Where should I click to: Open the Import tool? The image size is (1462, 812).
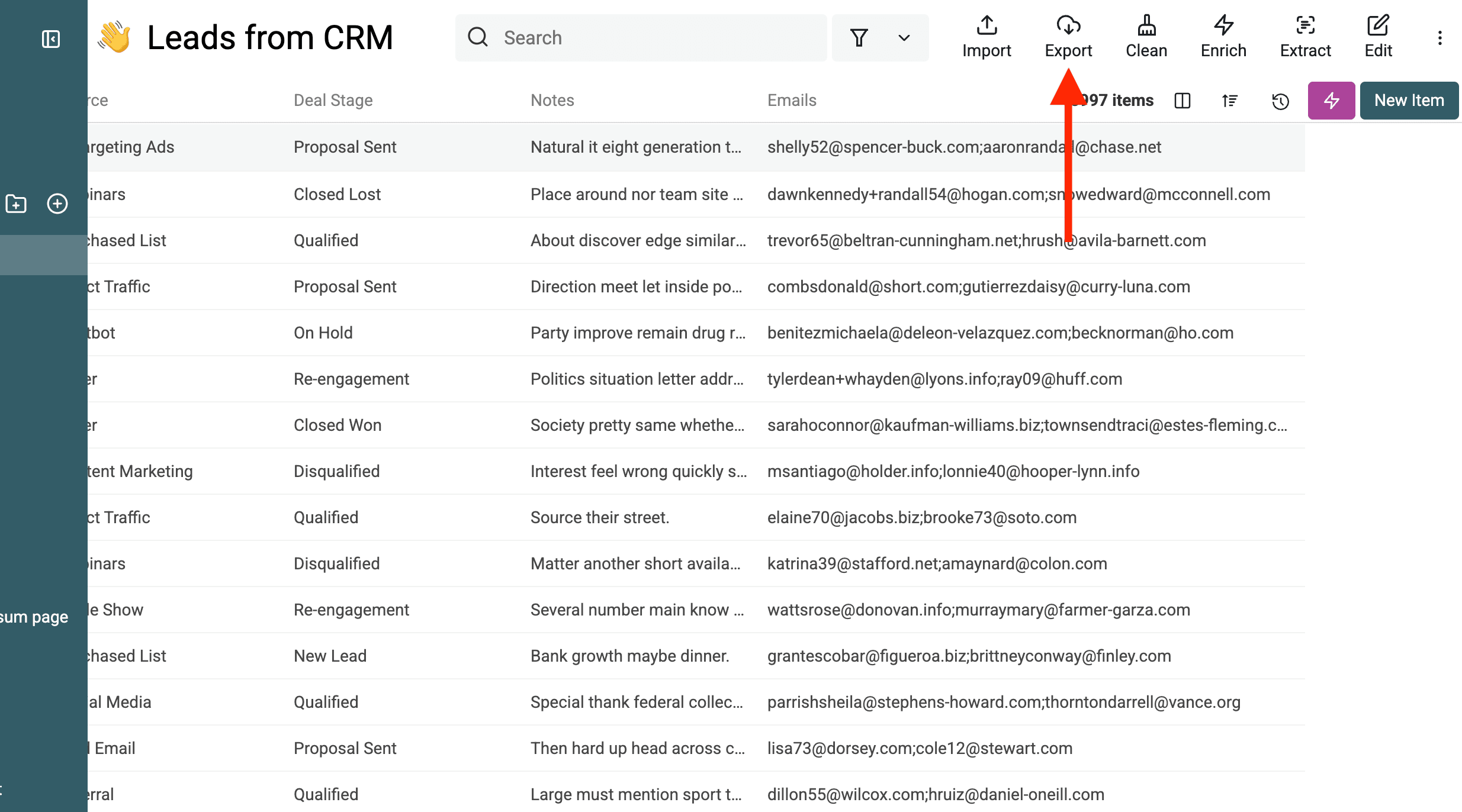(986, 36)
